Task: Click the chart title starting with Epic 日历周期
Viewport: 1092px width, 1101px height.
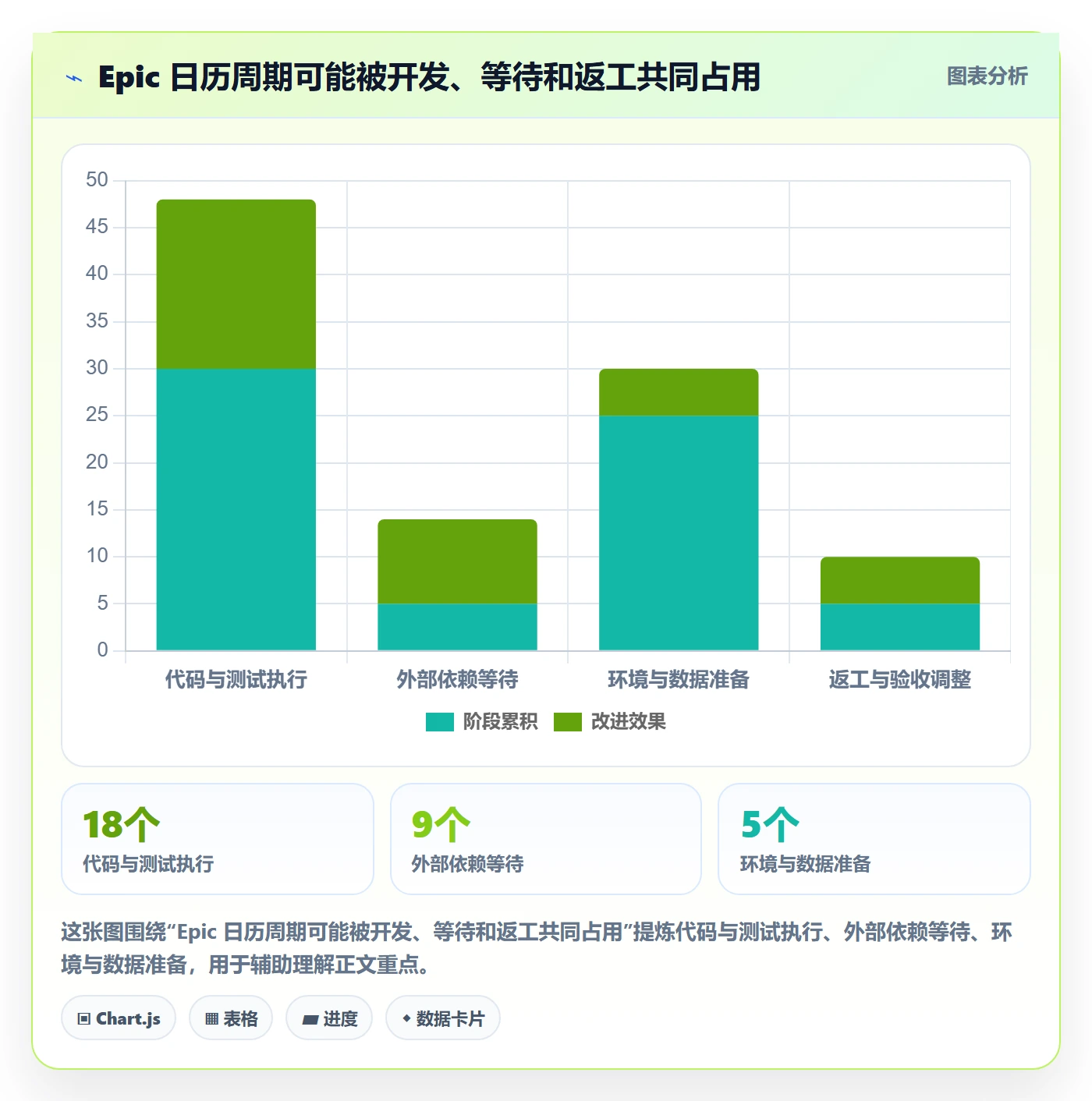Action: pyautogui.click(x=429, y=77)
